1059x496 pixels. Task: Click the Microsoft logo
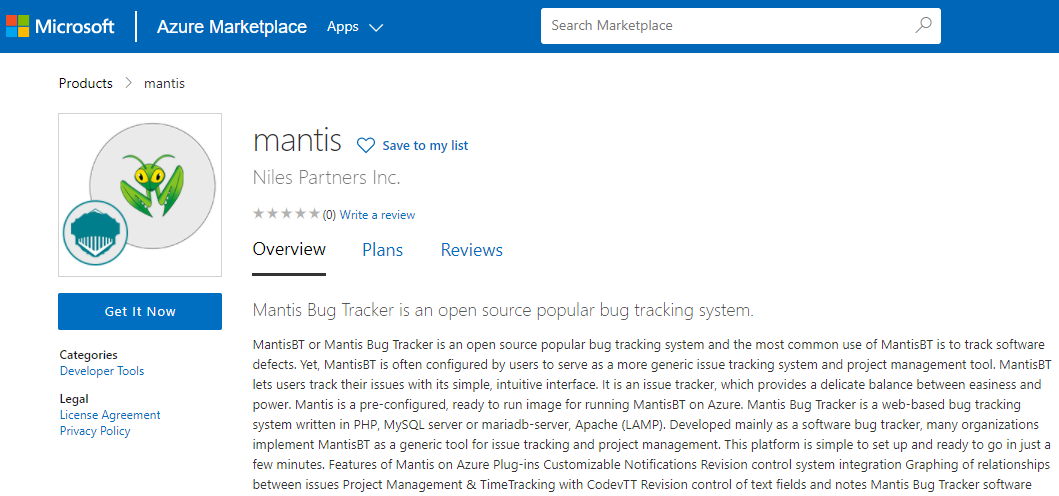pos(60,27)
